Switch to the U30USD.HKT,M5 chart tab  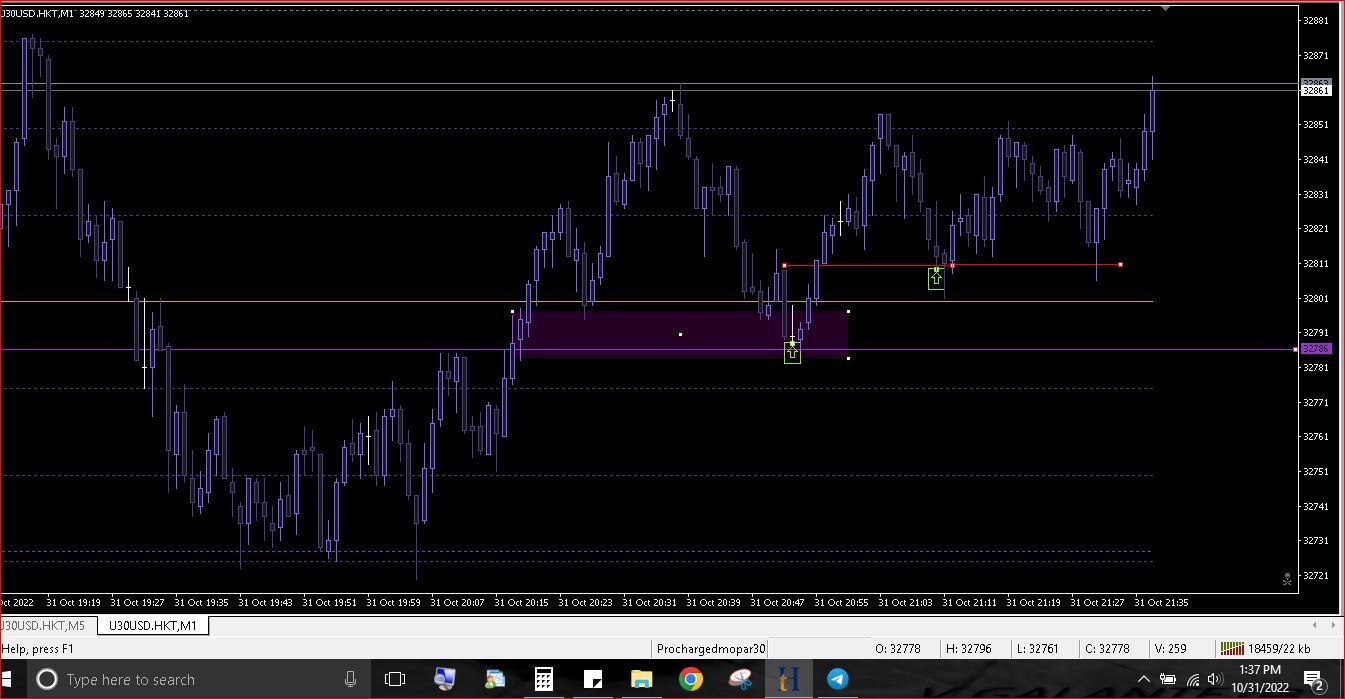click(42, 626)
